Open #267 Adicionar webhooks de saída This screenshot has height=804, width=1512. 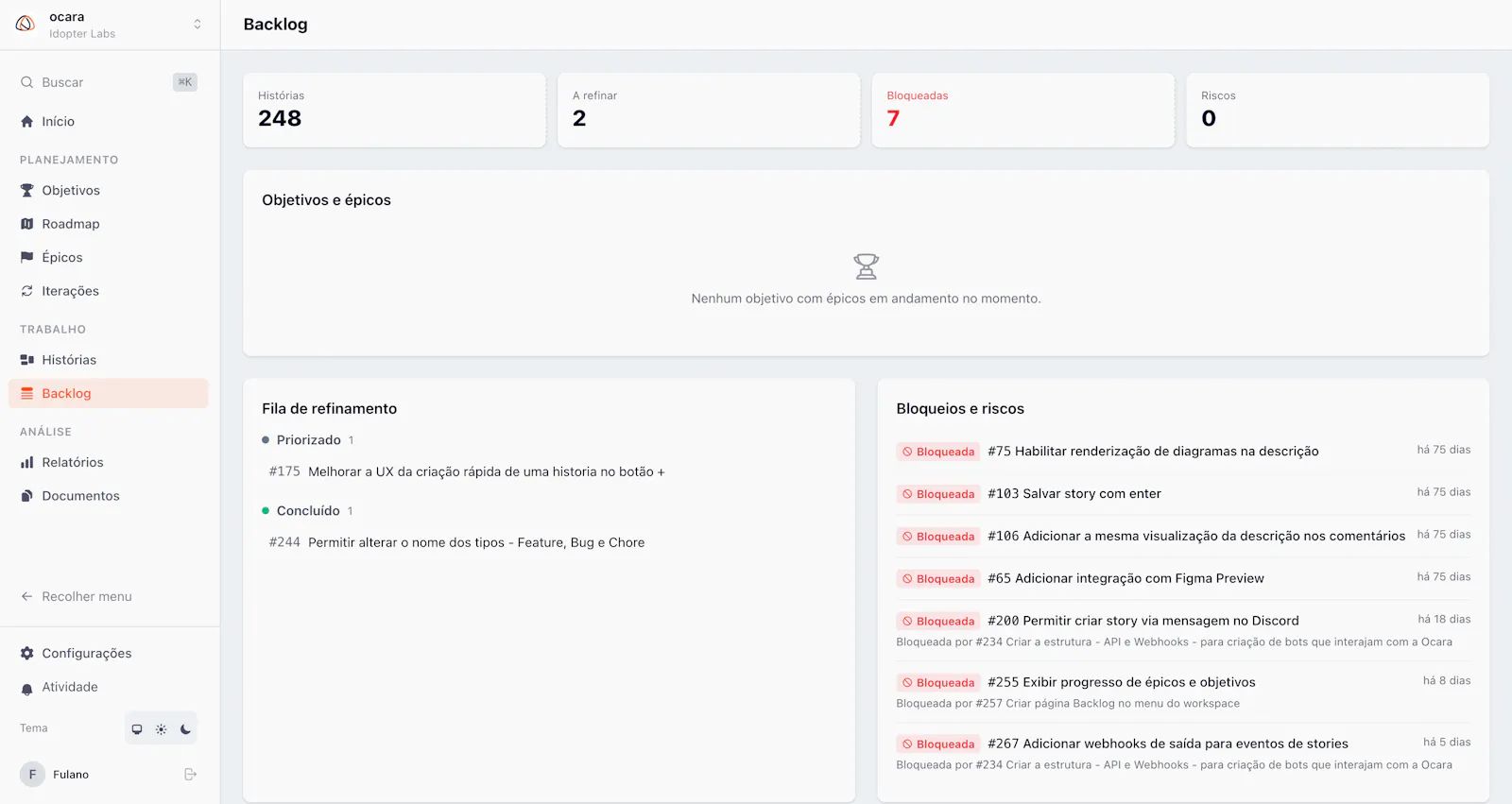point(1168,744)
